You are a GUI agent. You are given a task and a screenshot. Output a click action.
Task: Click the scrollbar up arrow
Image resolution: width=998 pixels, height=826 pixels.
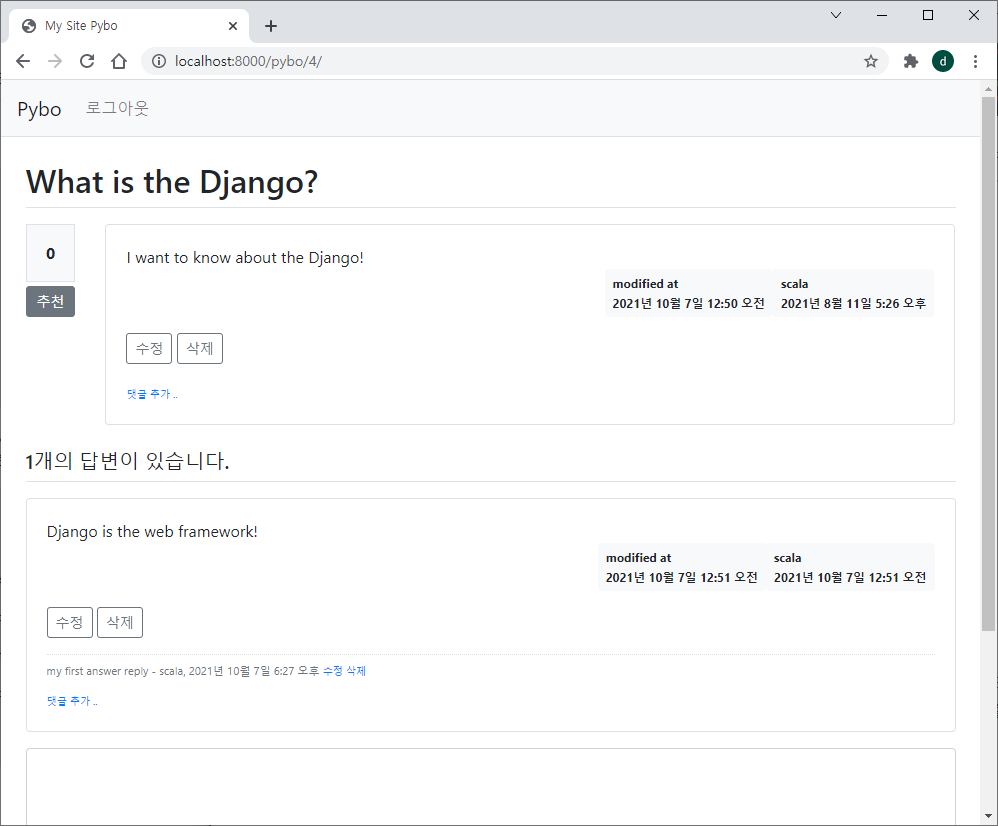pos(988,89)
